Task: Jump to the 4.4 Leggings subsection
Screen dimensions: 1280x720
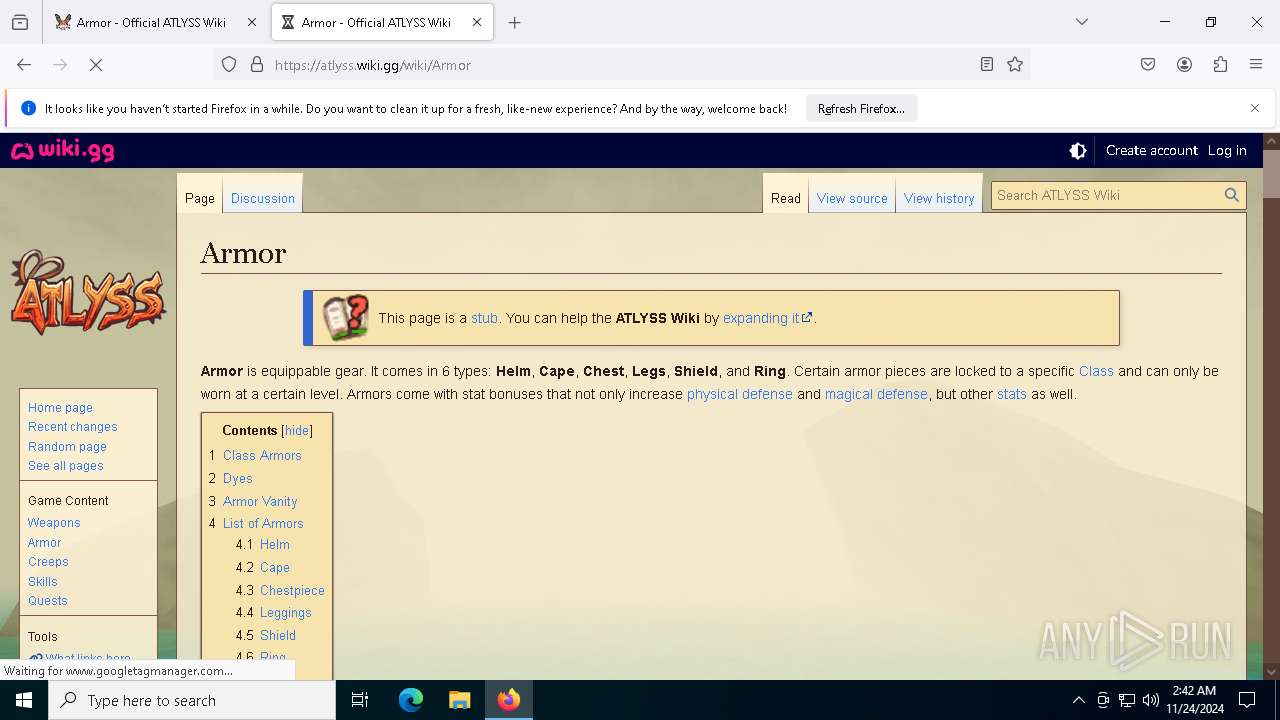Action: pyautogui.click(x=286, y=612)
